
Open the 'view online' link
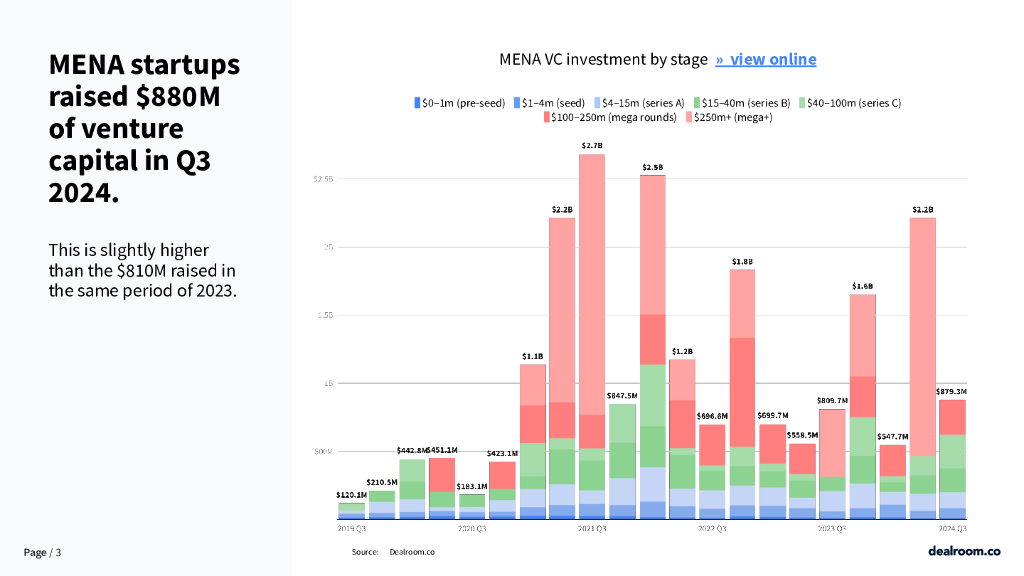point(766,59)
